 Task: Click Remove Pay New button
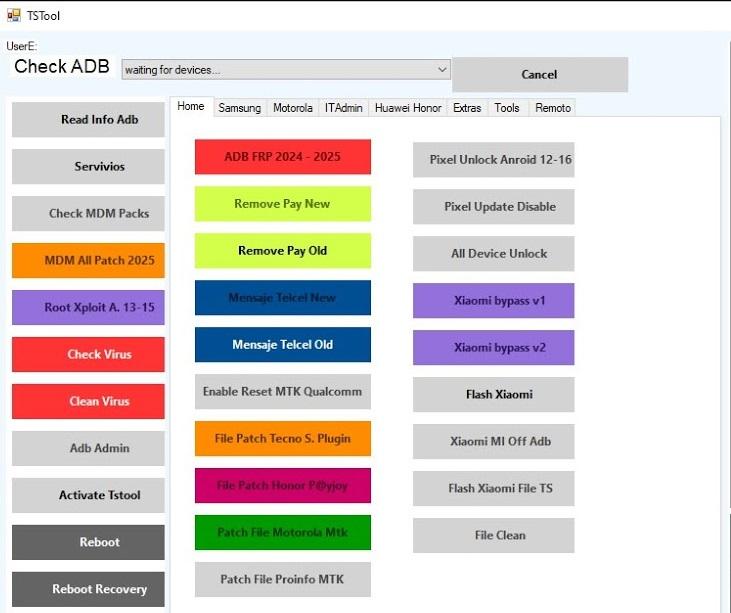(283, 204)
